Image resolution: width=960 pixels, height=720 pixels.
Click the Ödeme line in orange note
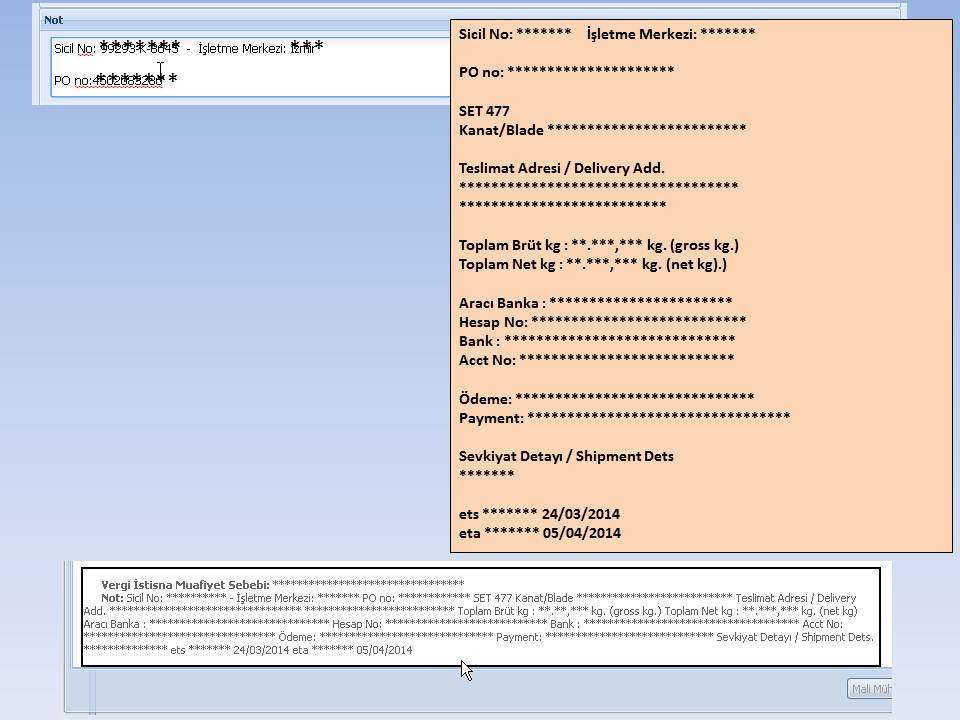tap(605, 398)
